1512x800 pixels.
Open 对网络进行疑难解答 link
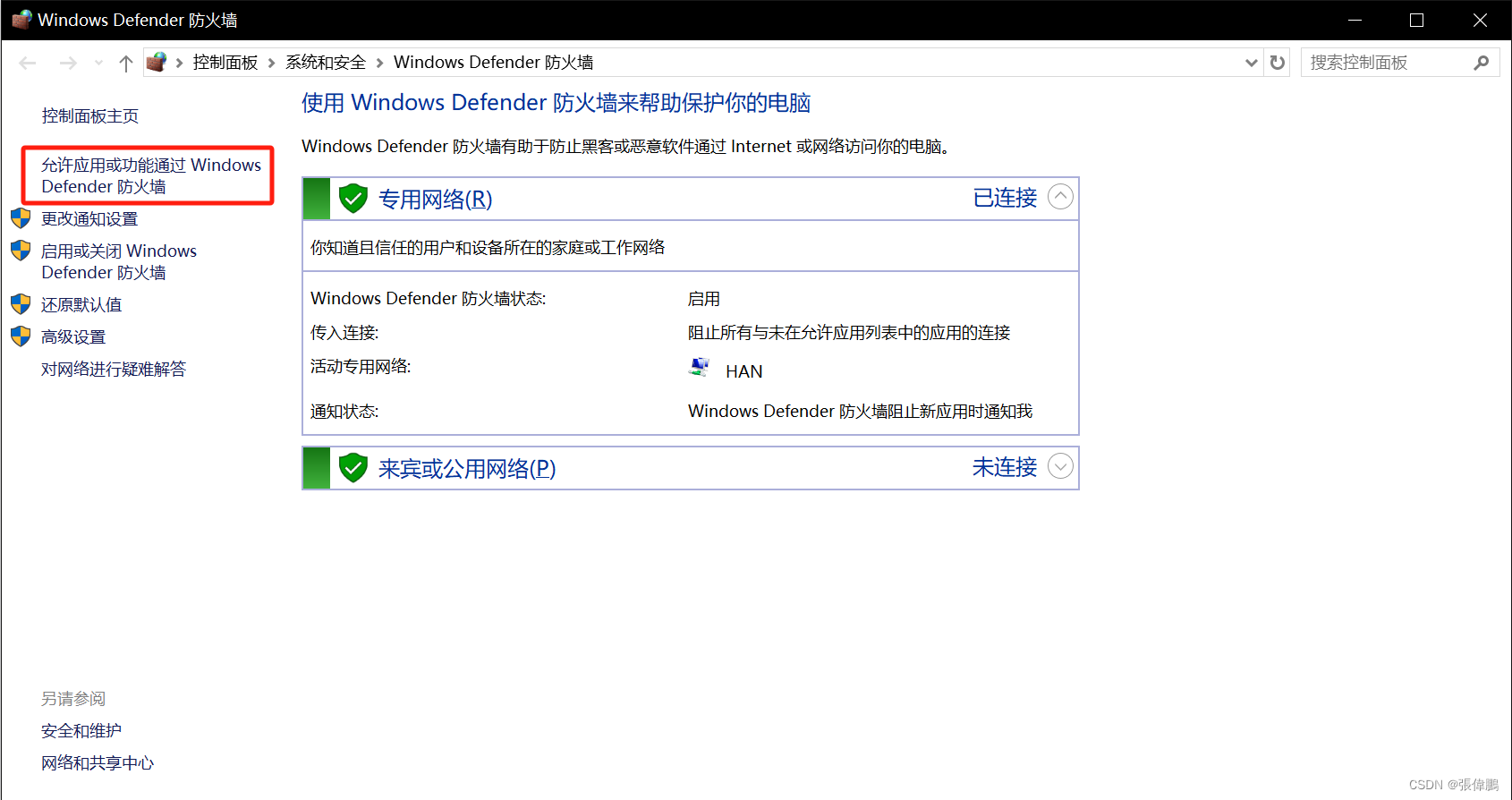click(x=114, y=370)
